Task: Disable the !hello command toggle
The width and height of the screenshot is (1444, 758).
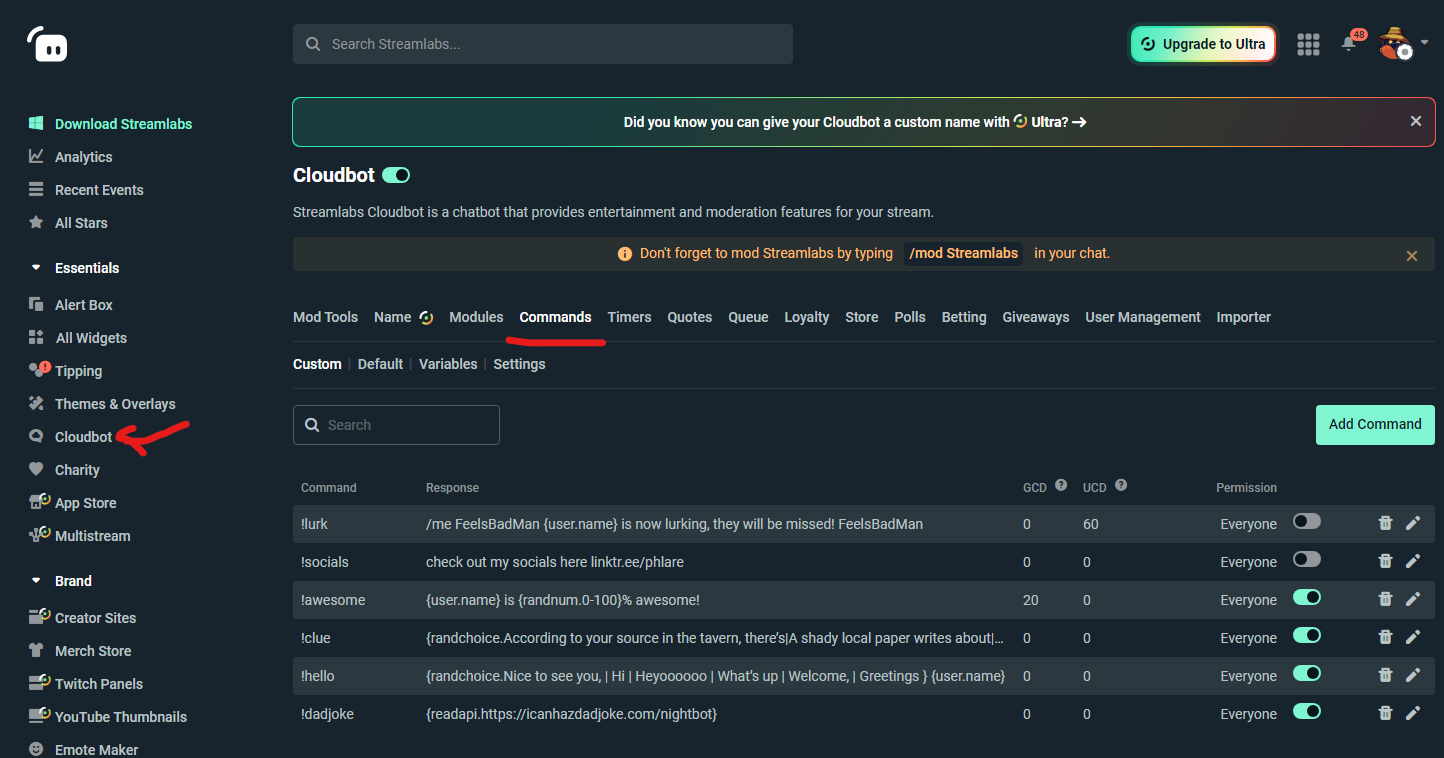Action: coord(1307,675)
